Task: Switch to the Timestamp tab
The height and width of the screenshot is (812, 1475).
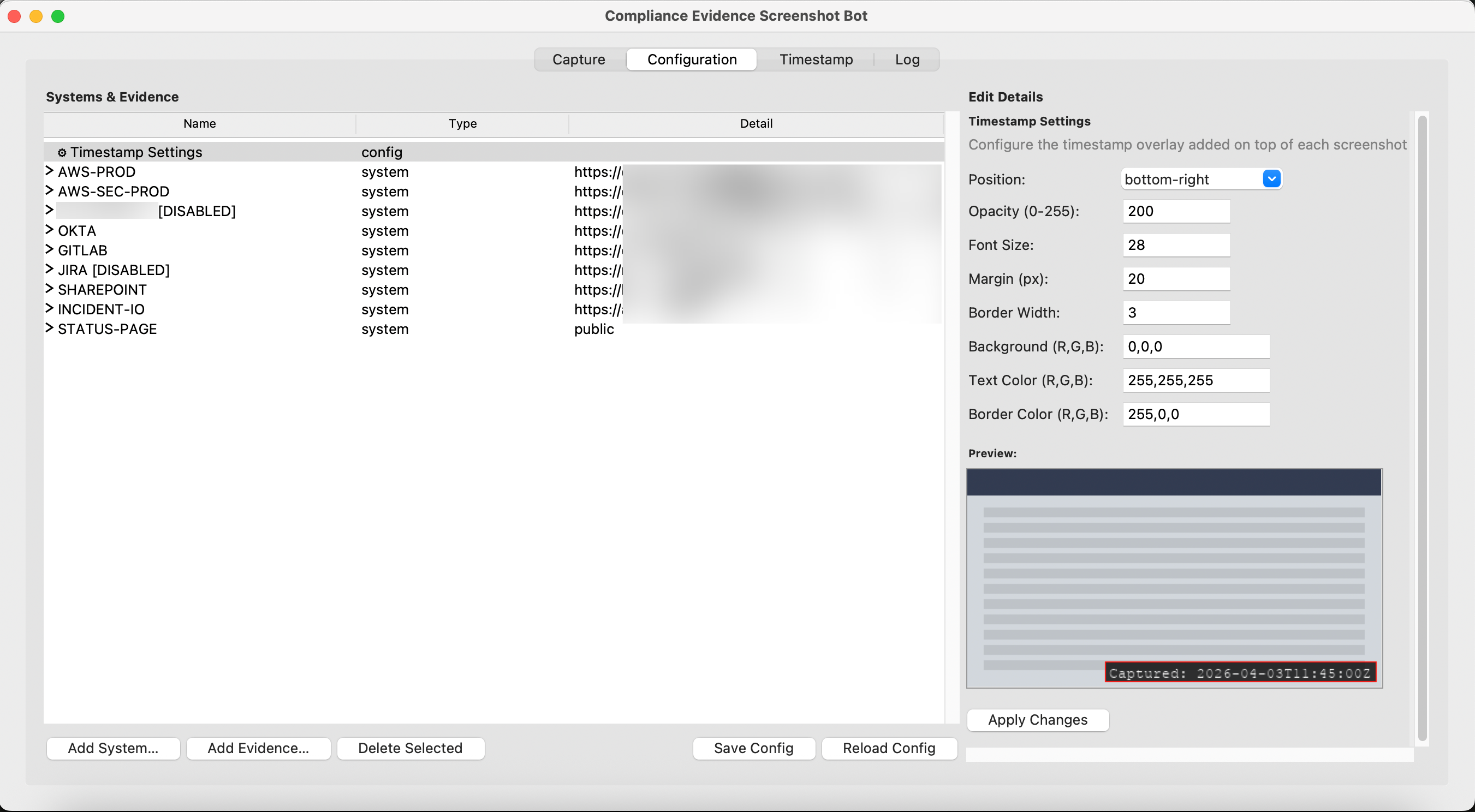Action: coord(816,59)
